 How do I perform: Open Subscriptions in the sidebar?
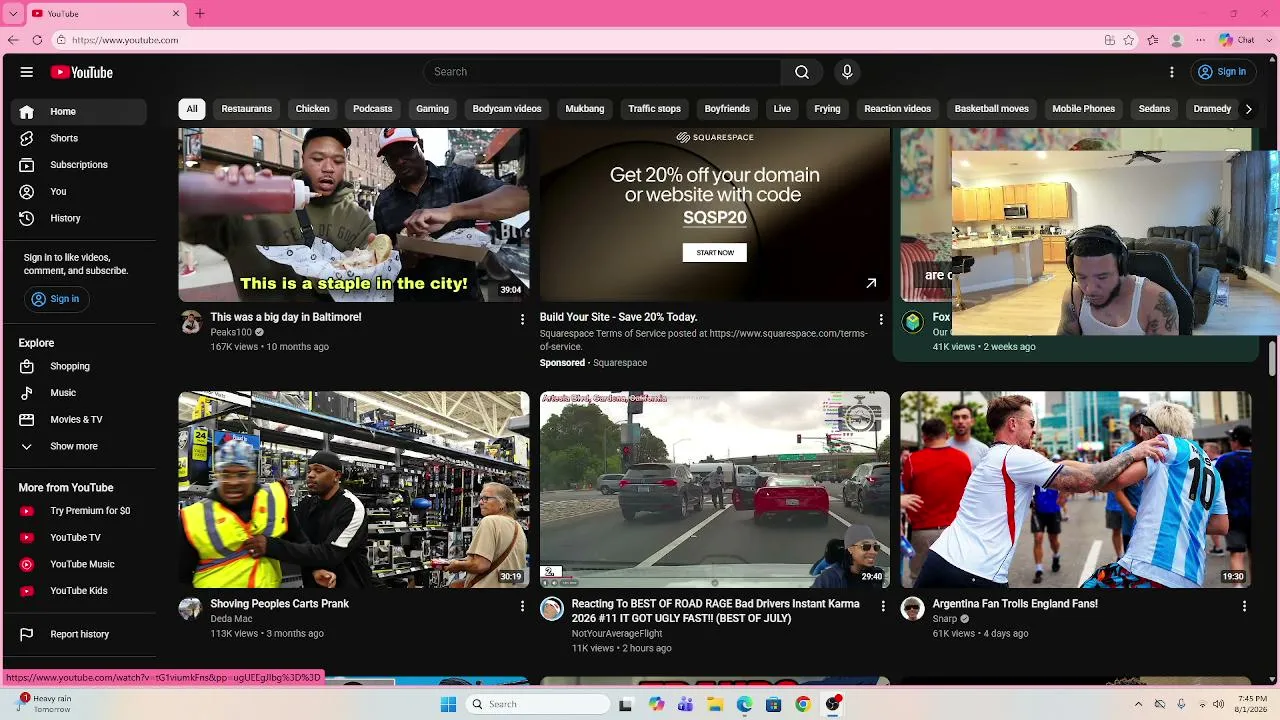pyautogui.click(x=79, y=165)
